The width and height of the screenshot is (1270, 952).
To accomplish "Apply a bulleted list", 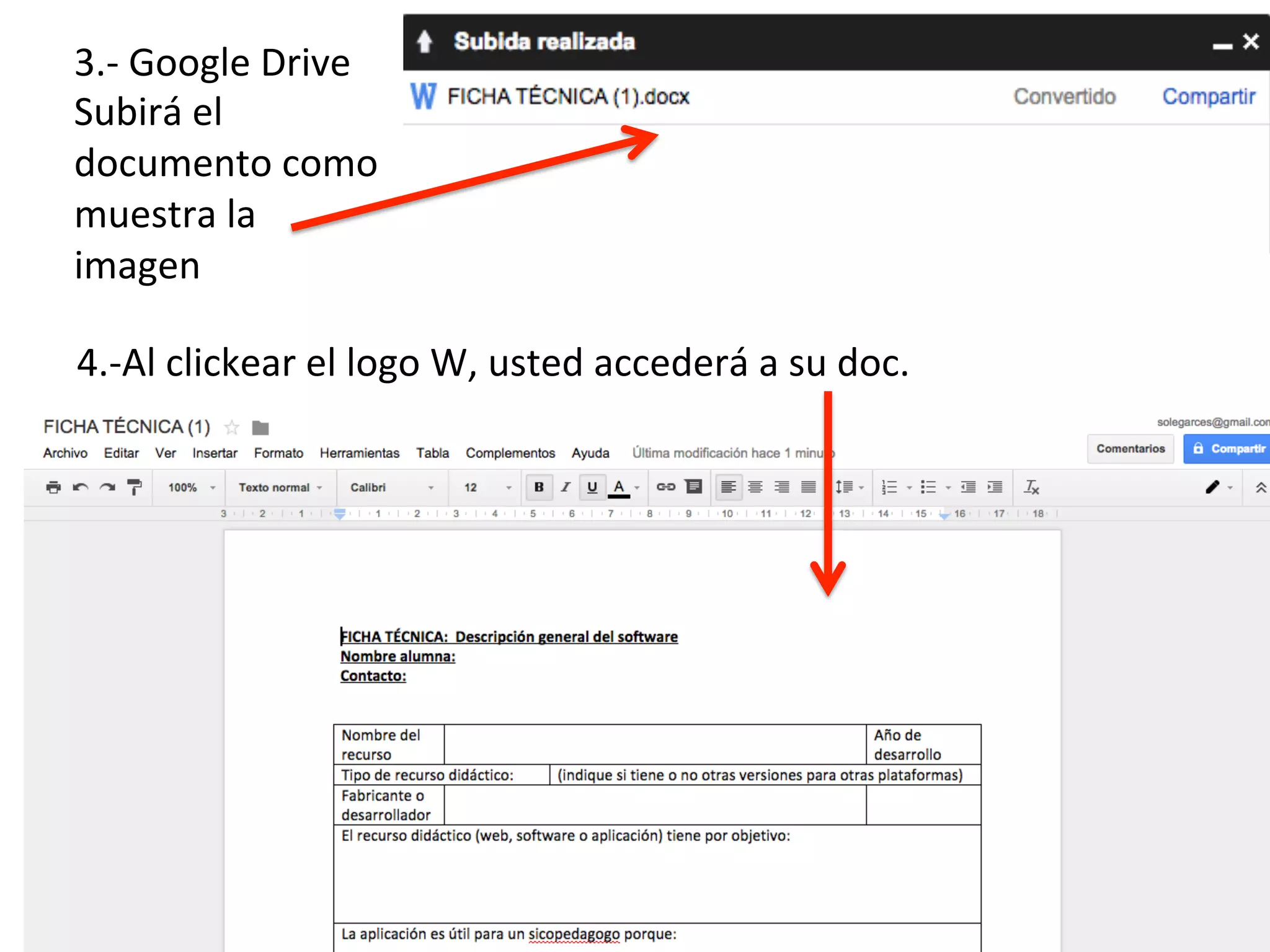I will coord(928,487).
